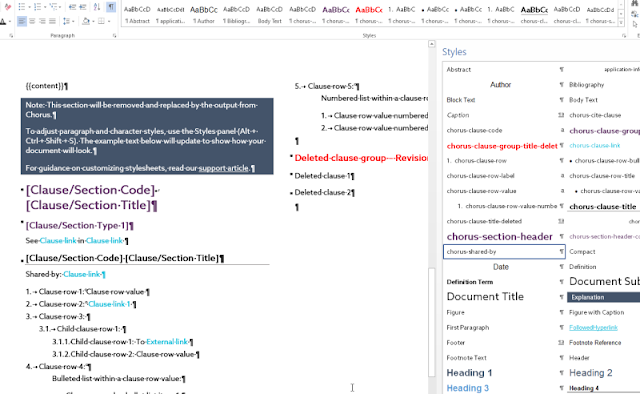Toggle the Justify alignment button
Viewport: 640px width, 394px height.
pyautogui.click(x=52, y=21)
